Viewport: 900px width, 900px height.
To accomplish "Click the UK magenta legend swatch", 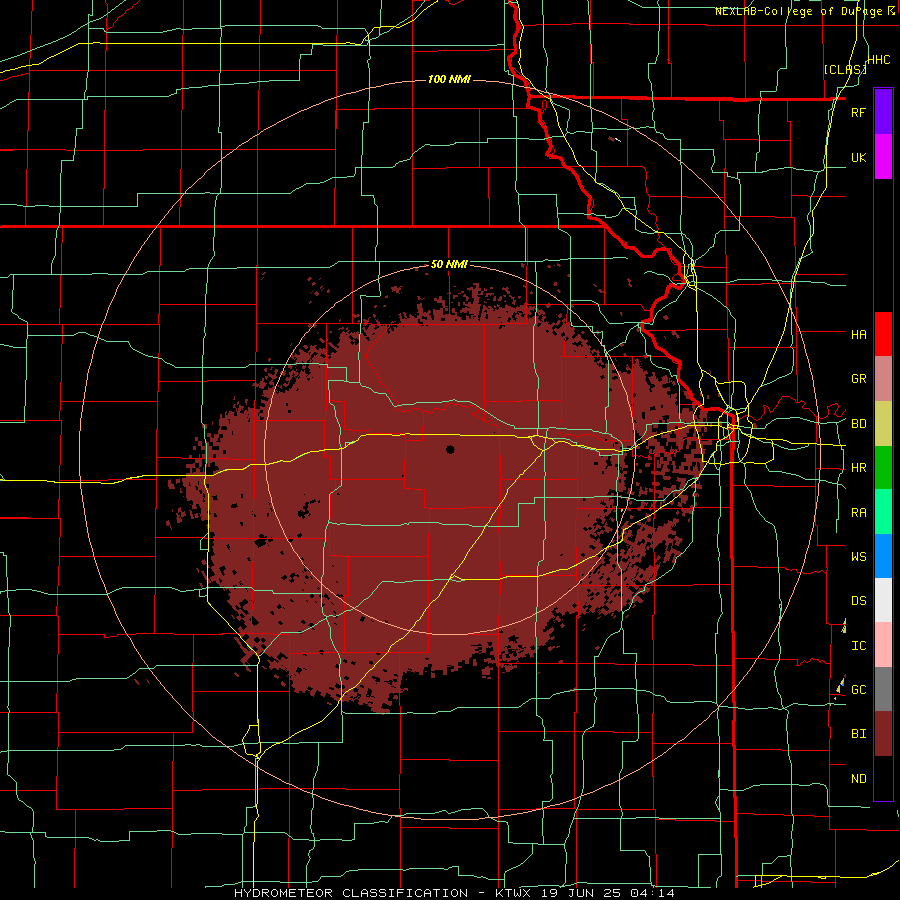I will (883, 157).
